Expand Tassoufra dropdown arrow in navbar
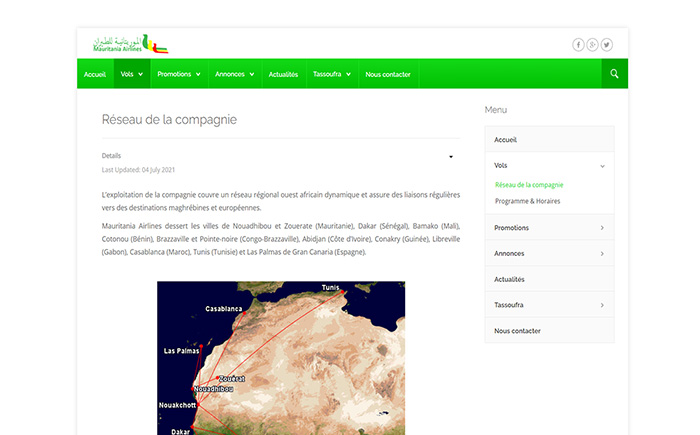The image size is (700, 435). click(x=349, y=75)
